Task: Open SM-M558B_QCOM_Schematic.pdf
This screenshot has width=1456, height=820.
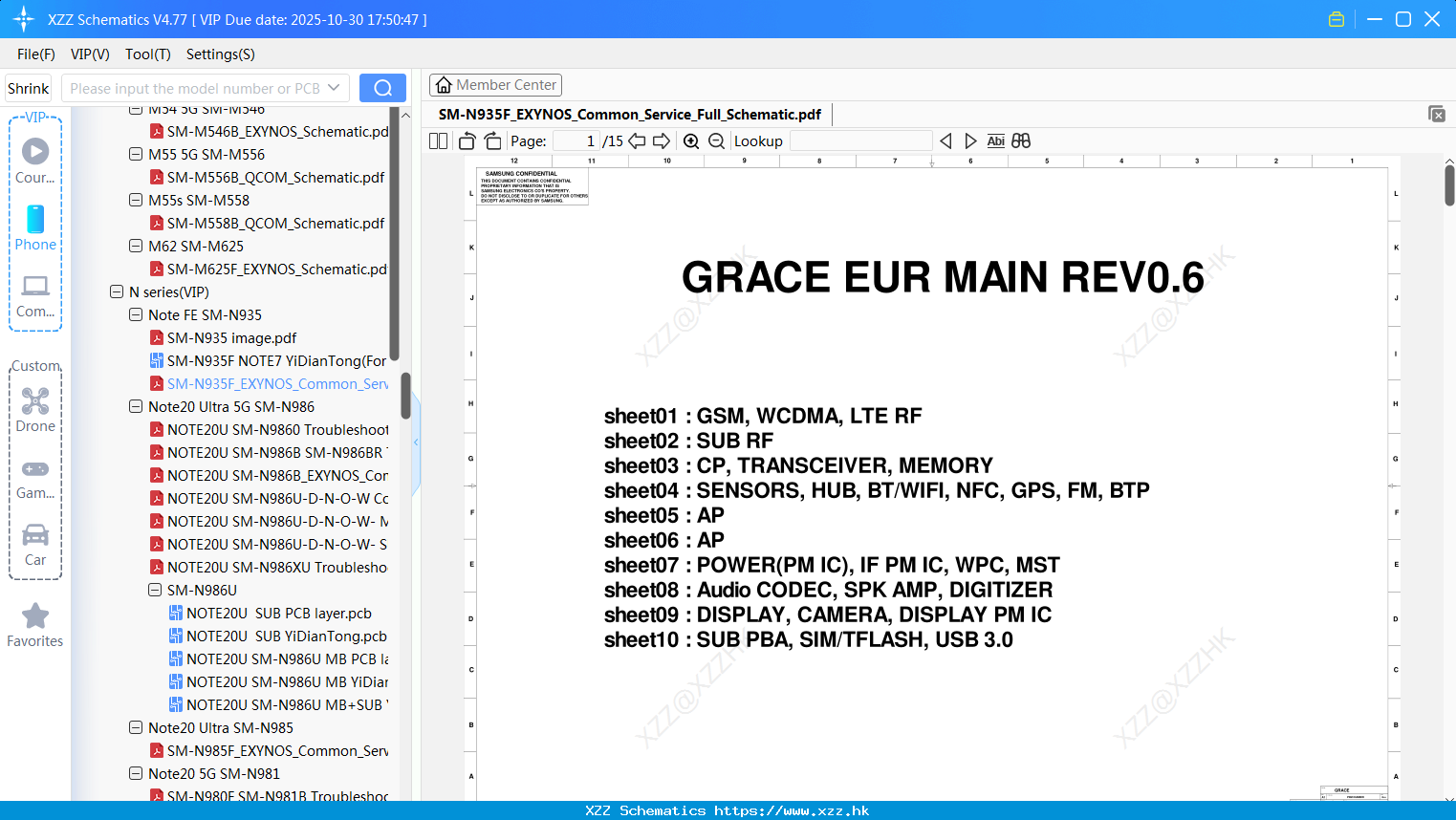Action: 268,223
